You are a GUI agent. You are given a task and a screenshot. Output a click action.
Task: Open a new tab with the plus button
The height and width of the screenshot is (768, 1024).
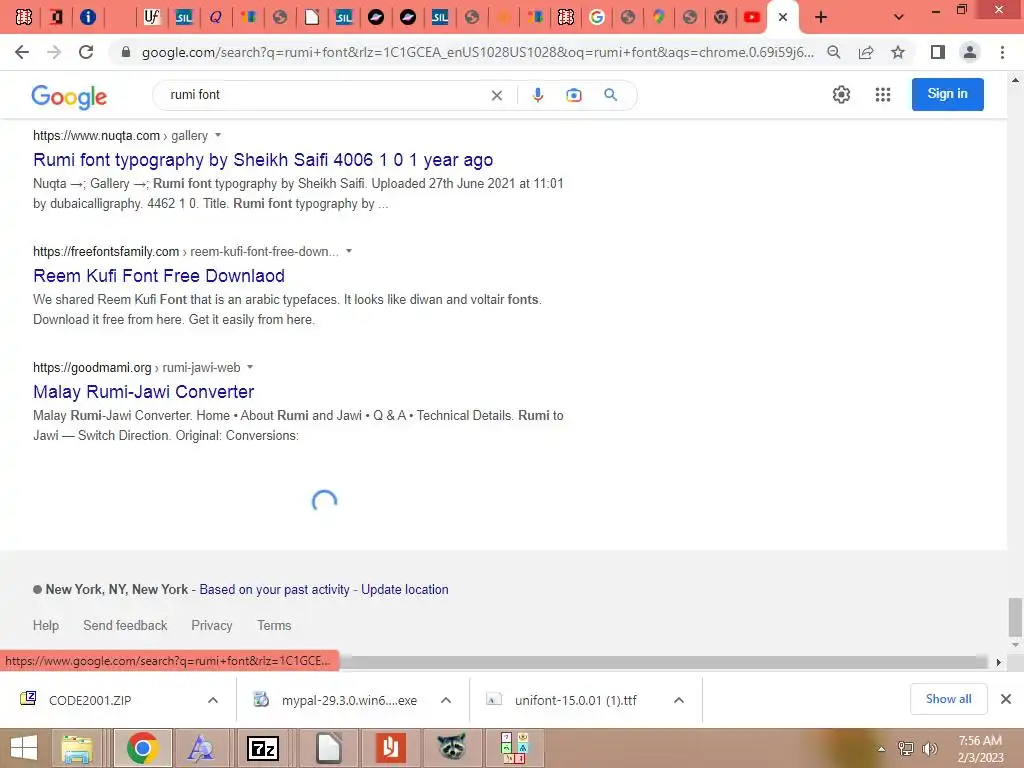point(821,17)
